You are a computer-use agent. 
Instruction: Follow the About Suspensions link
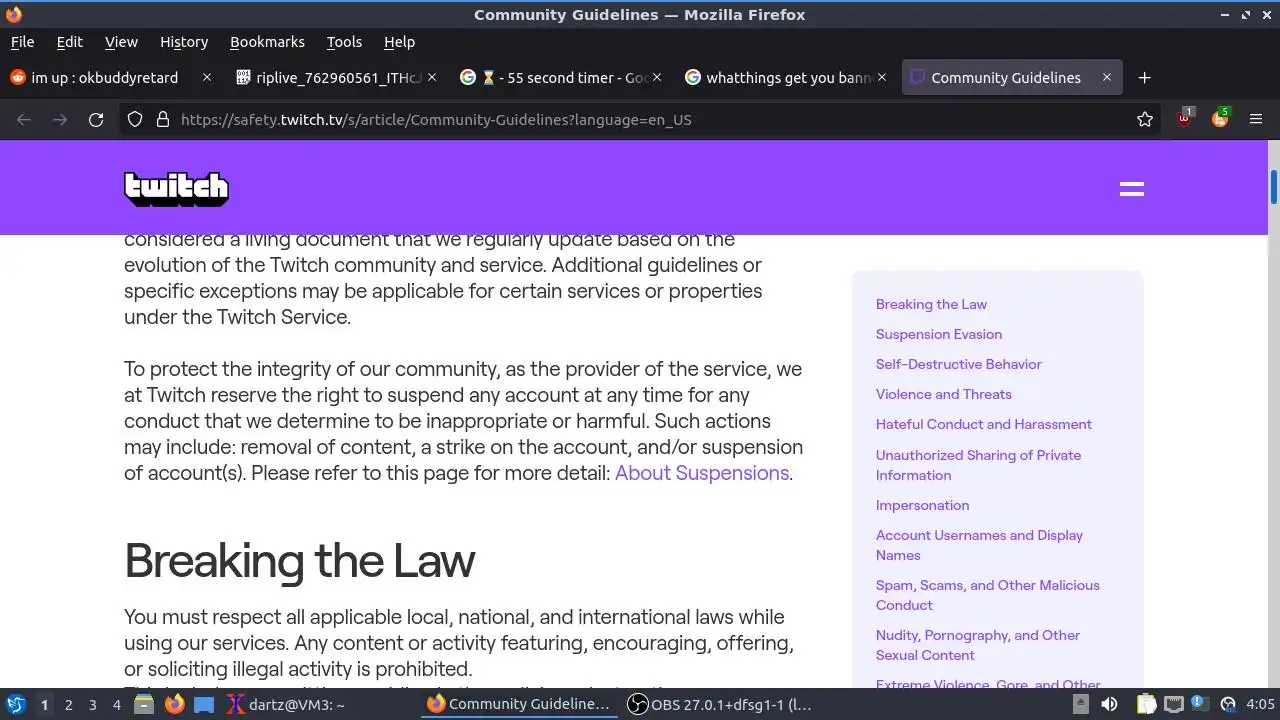[701, 473]
